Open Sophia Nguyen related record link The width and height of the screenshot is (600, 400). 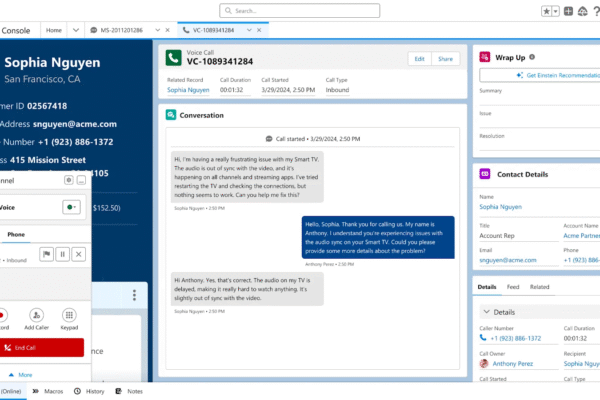coord(188,90)
